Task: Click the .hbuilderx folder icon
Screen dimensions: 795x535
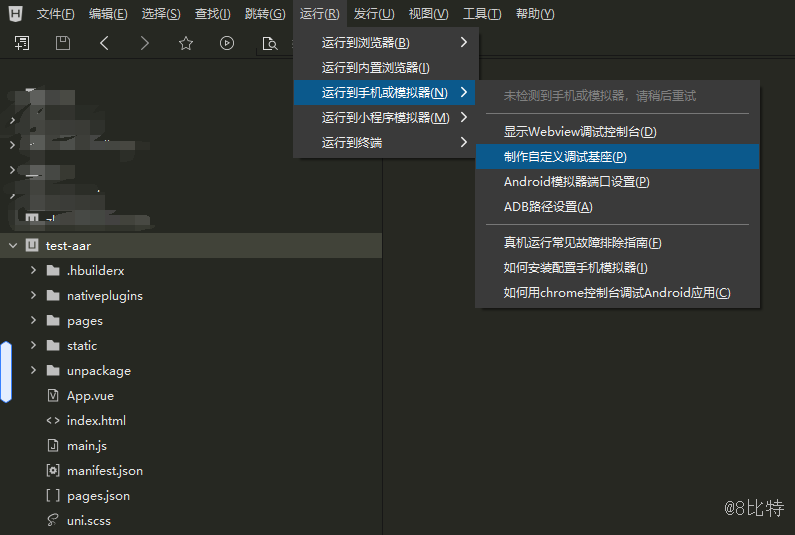Action: (53, 270)
